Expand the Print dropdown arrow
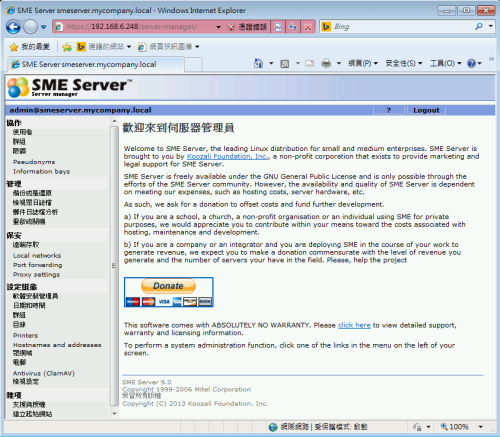500x437 pixels. pyautogui.click(x=339, y=63)
